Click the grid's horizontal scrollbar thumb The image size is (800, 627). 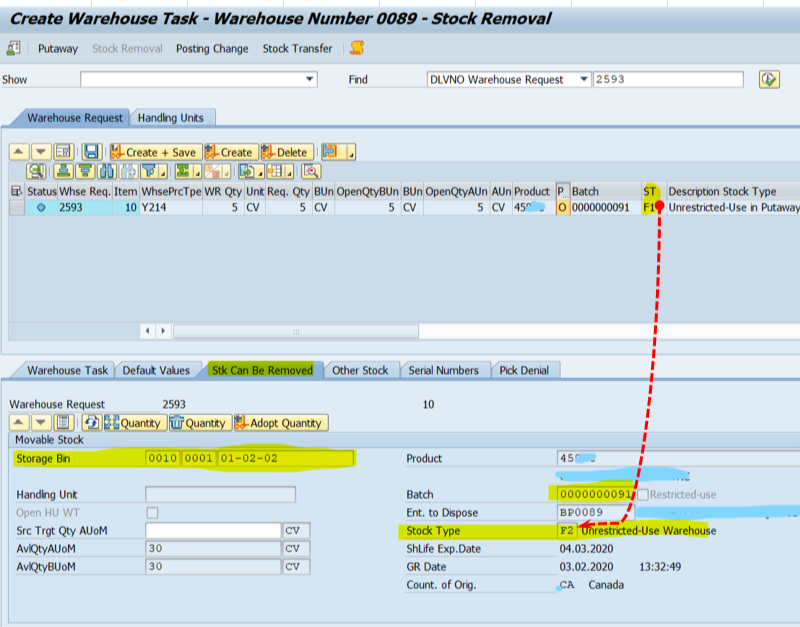(296, 331)
